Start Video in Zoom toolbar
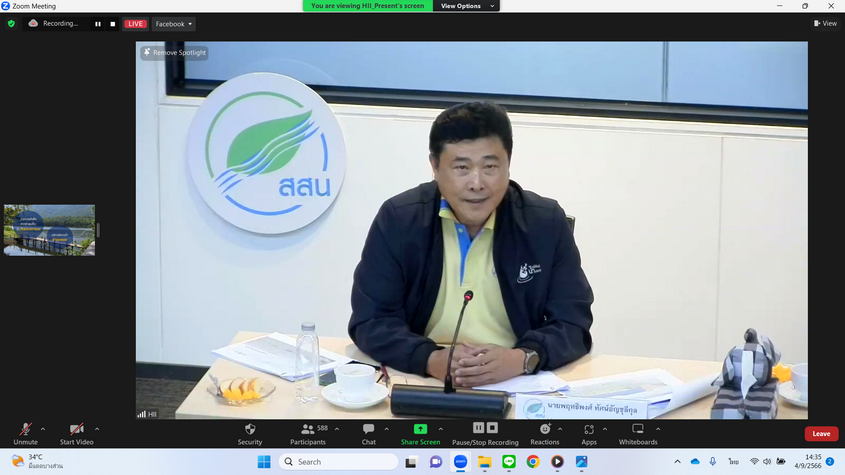845x475 pixels. (x=76, y=431)
